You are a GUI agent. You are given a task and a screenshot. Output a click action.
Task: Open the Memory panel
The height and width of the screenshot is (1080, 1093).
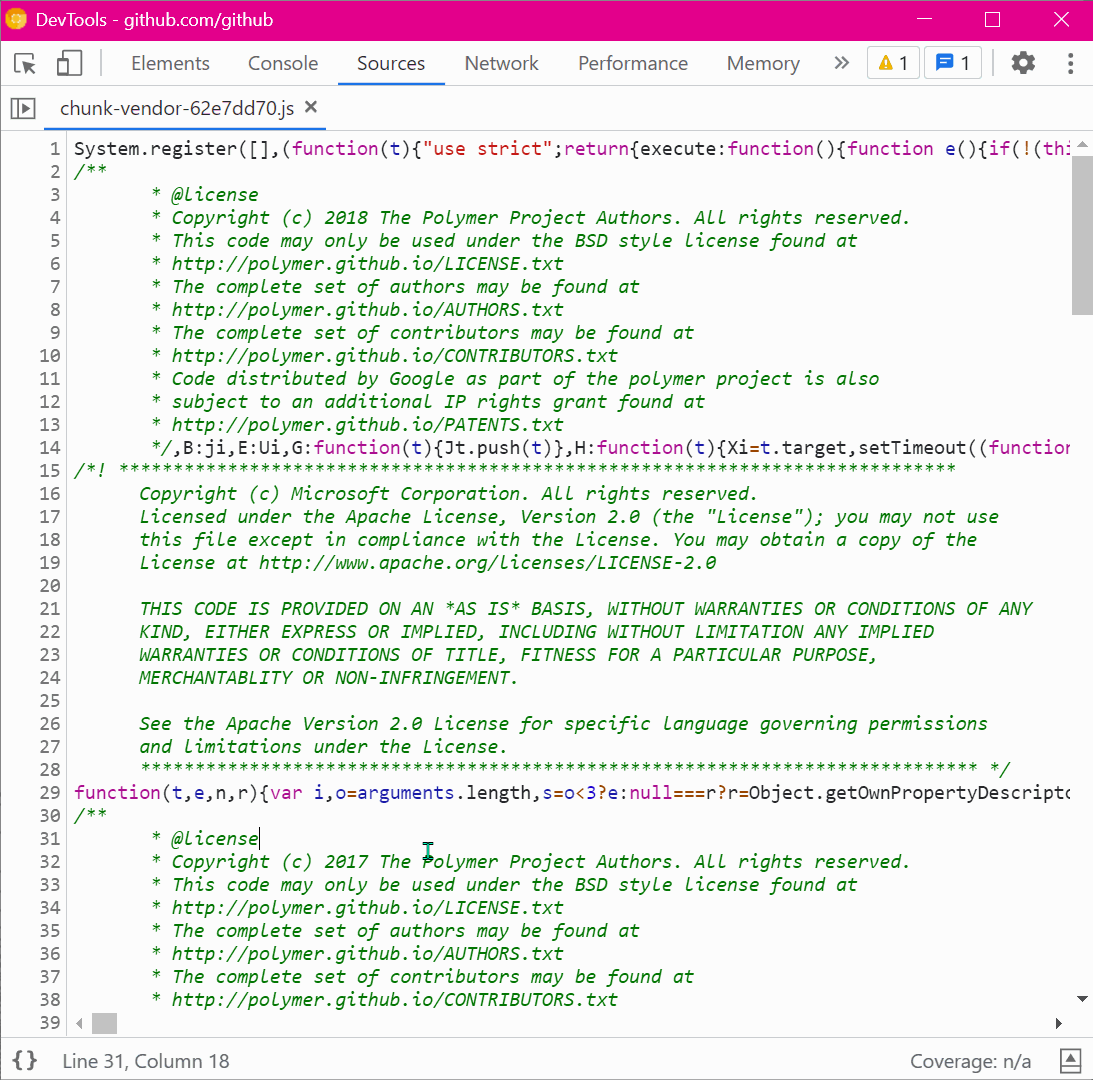click(762, 62)
